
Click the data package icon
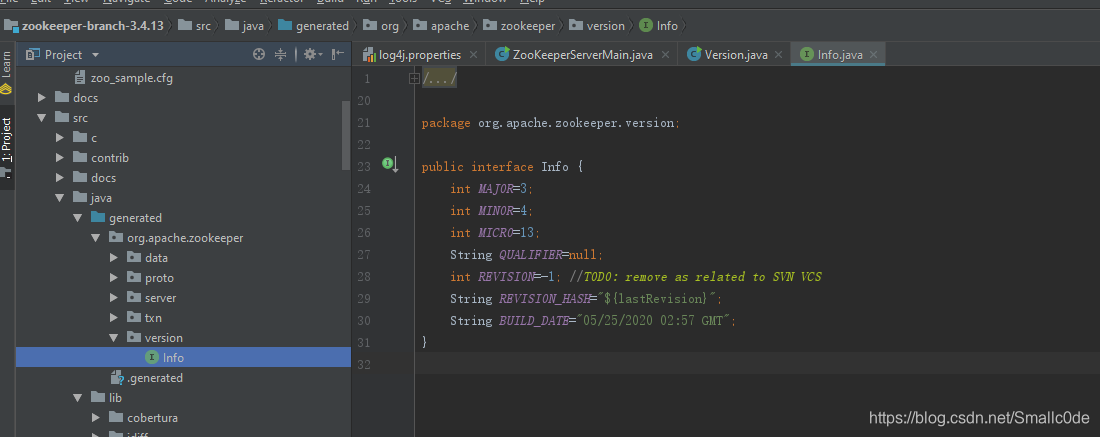134,257
